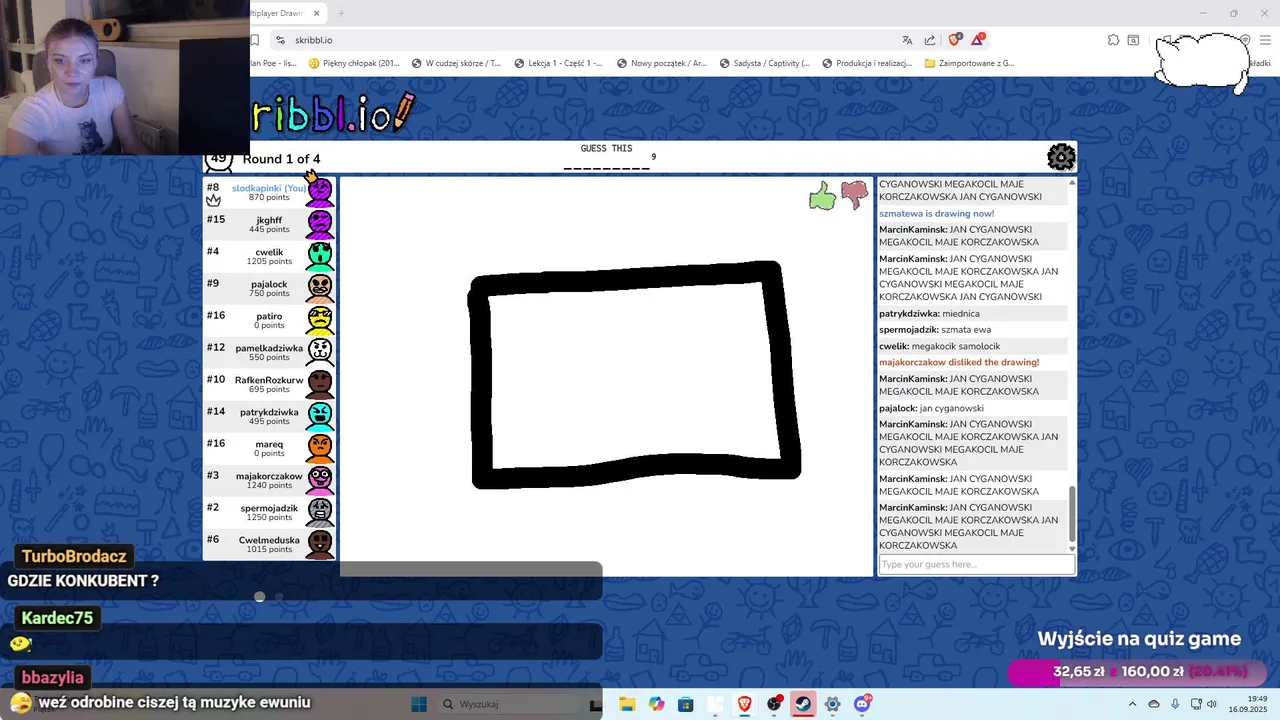This screenshot has width=1280, height=720.
Task: Click chat line 'szmatewa is drawing now!'
Action: tap(936, 213)
